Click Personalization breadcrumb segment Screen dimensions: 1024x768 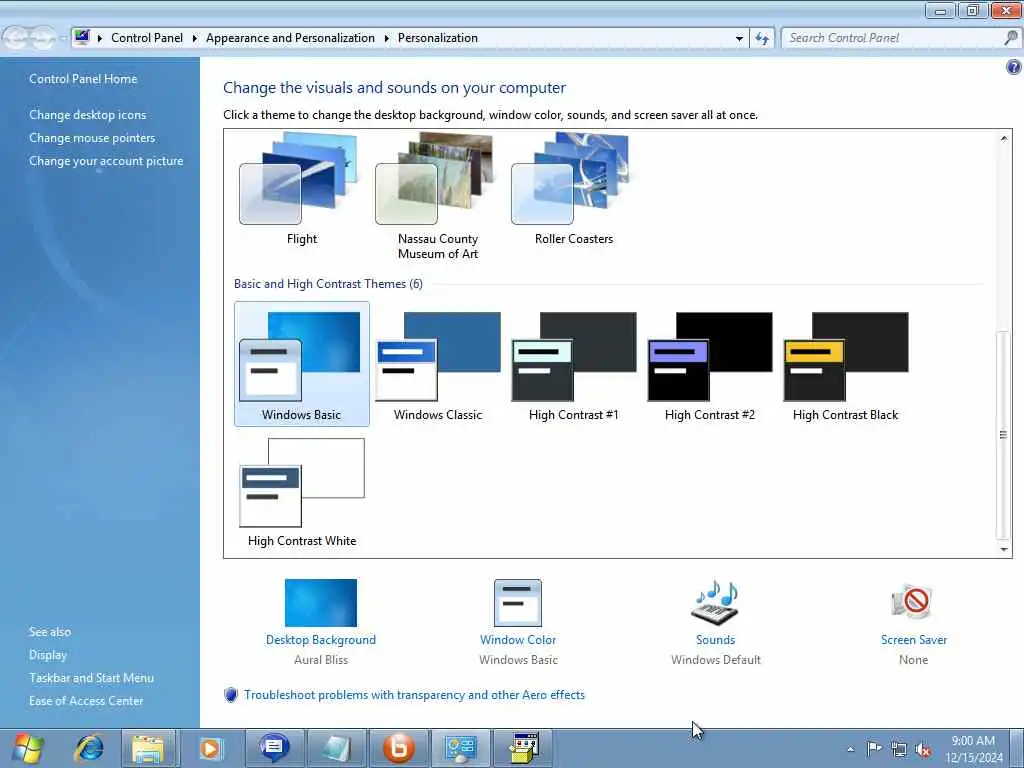[438, 38]
